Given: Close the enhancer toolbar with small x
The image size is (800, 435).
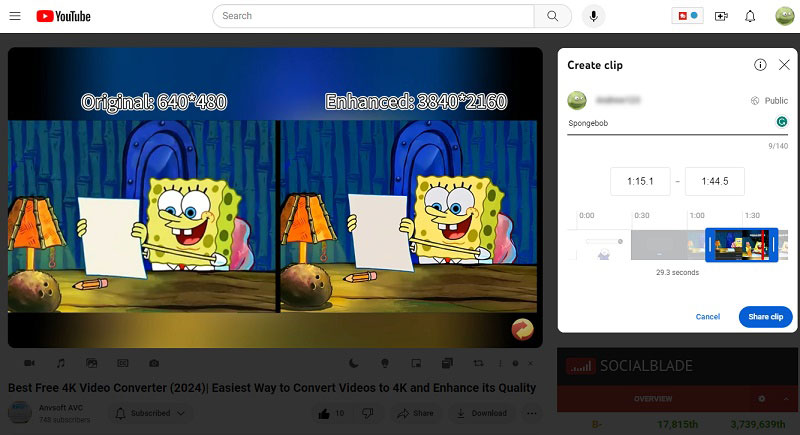Looking at the screenshot, I should point(531,363).
